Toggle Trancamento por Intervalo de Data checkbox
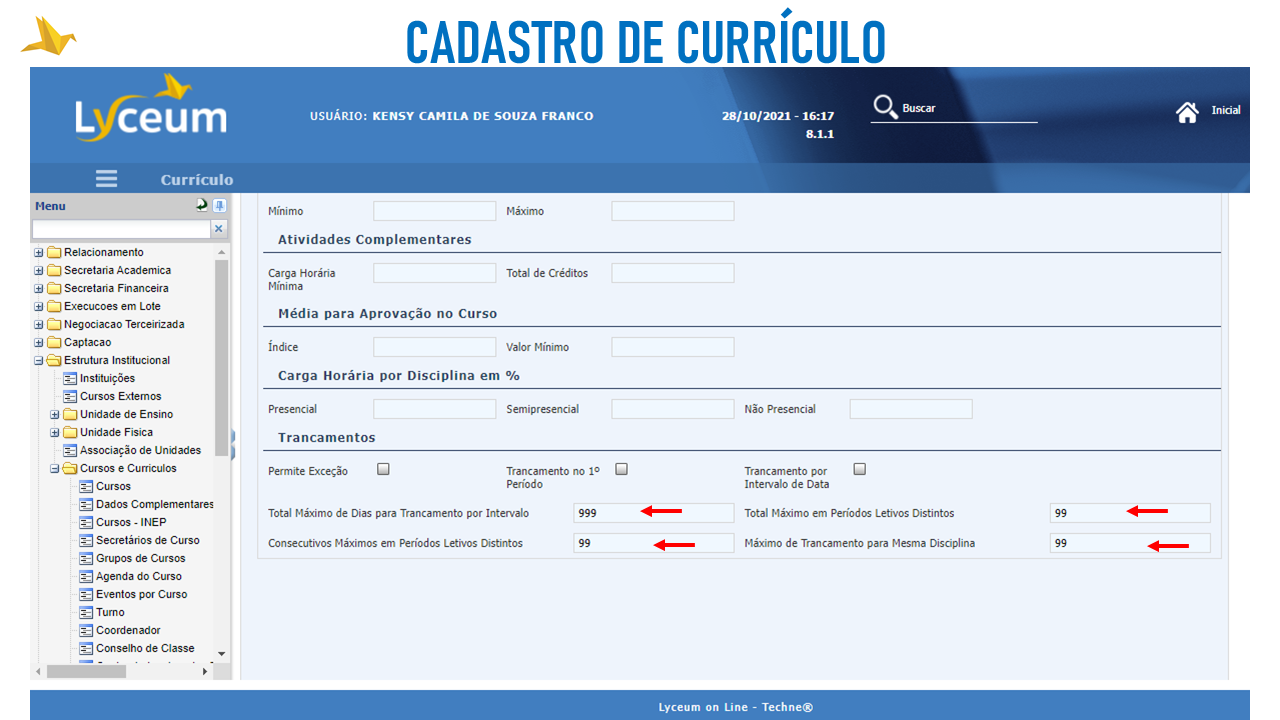Image resolution: width=1280 pixels, height=720 pixels. (859, 469)
